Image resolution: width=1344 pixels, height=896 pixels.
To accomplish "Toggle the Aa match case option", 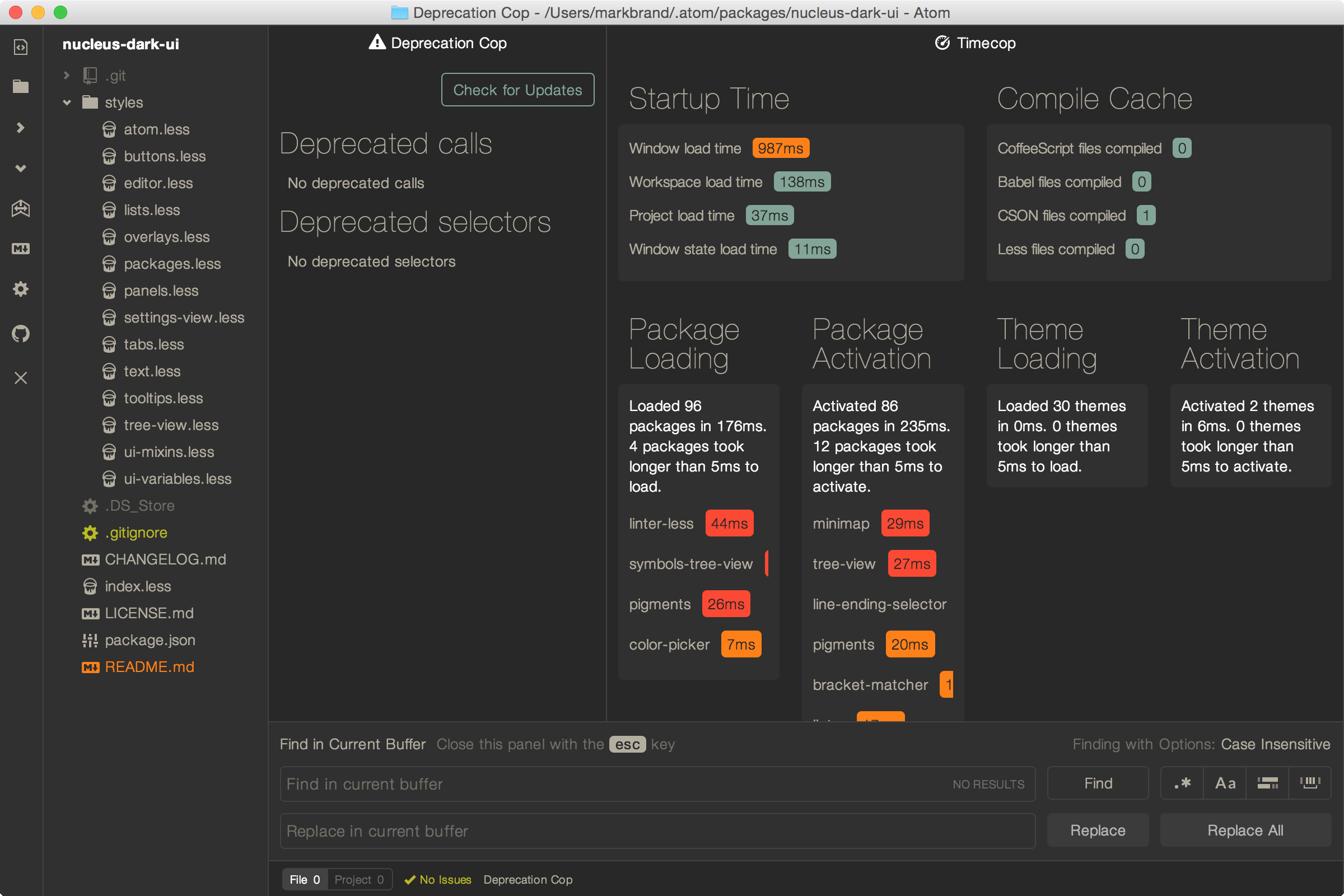I will 1225,783.
